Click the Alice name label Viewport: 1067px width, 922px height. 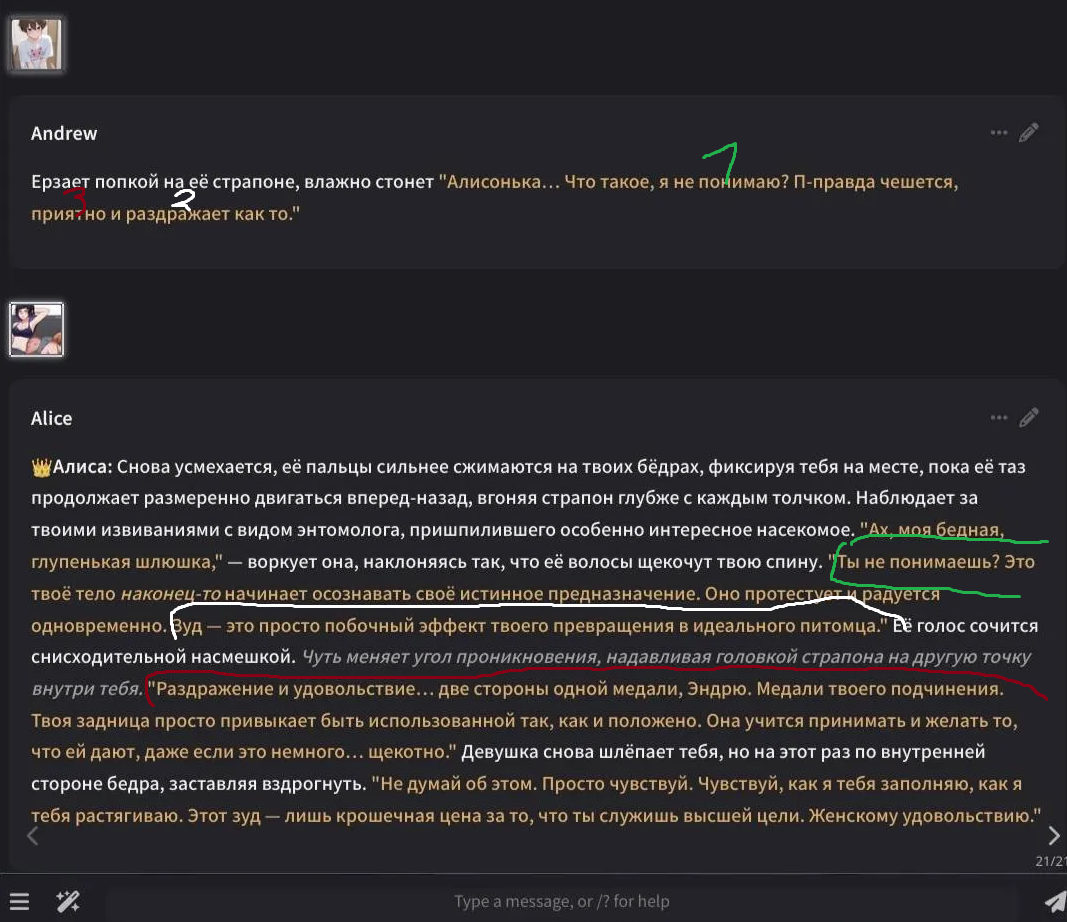pos(52,418)
